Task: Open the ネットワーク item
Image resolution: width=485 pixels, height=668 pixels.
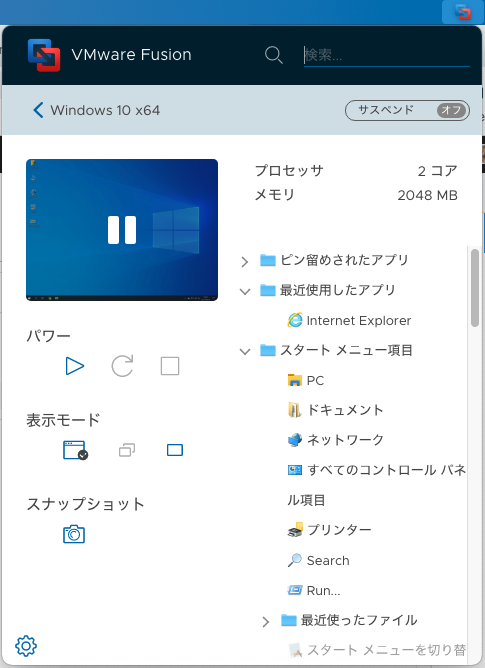Action: (336, 440)
